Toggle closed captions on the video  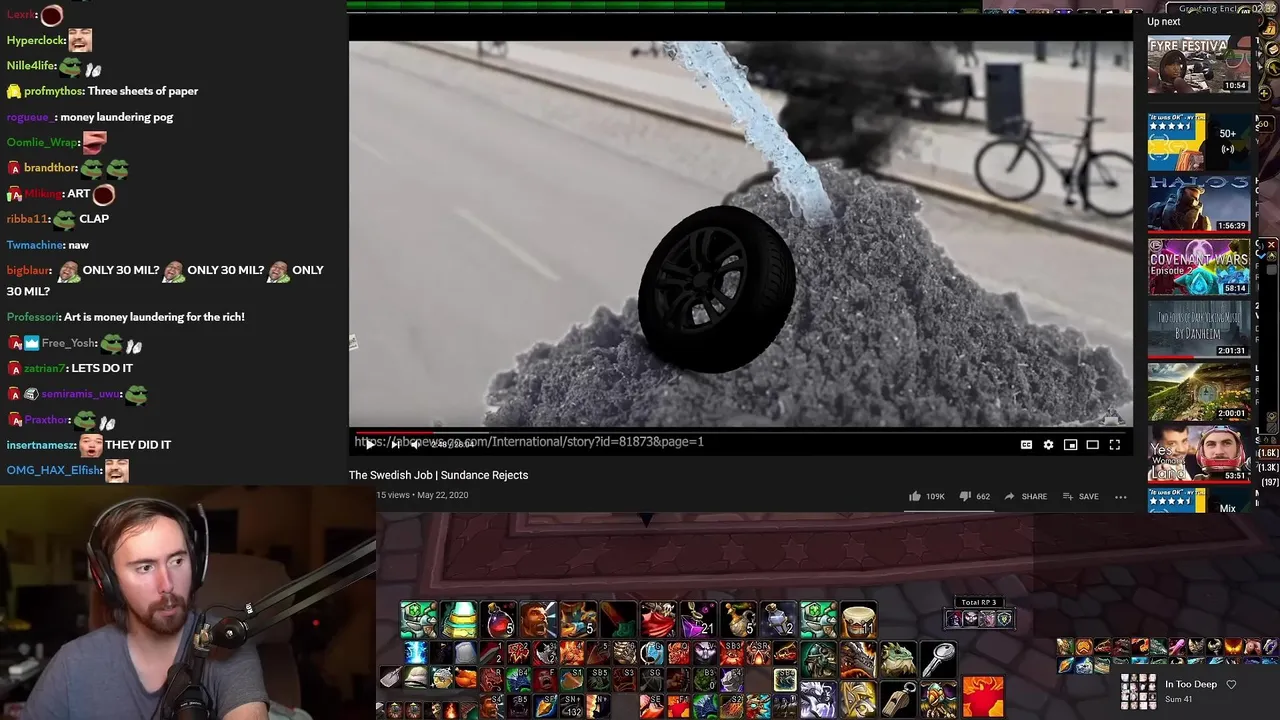coord(1026,445)
